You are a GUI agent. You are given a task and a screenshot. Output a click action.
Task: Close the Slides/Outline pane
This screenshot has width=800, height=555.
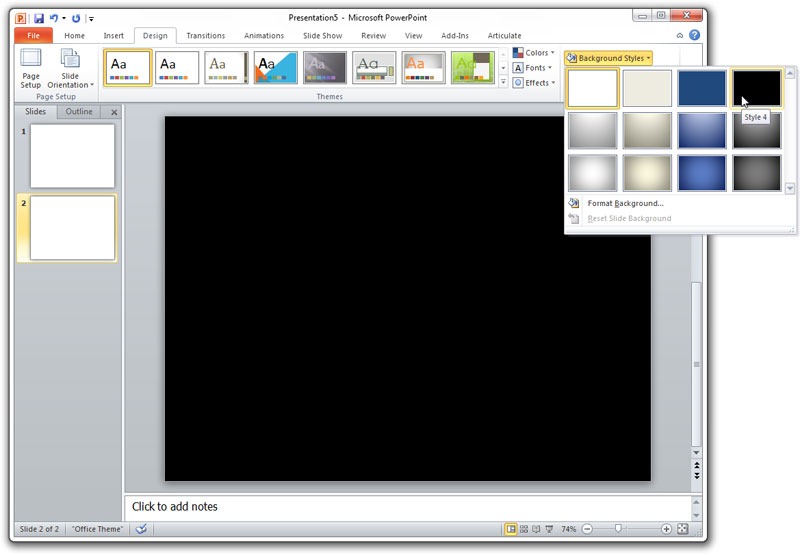[x=114, y=112]
